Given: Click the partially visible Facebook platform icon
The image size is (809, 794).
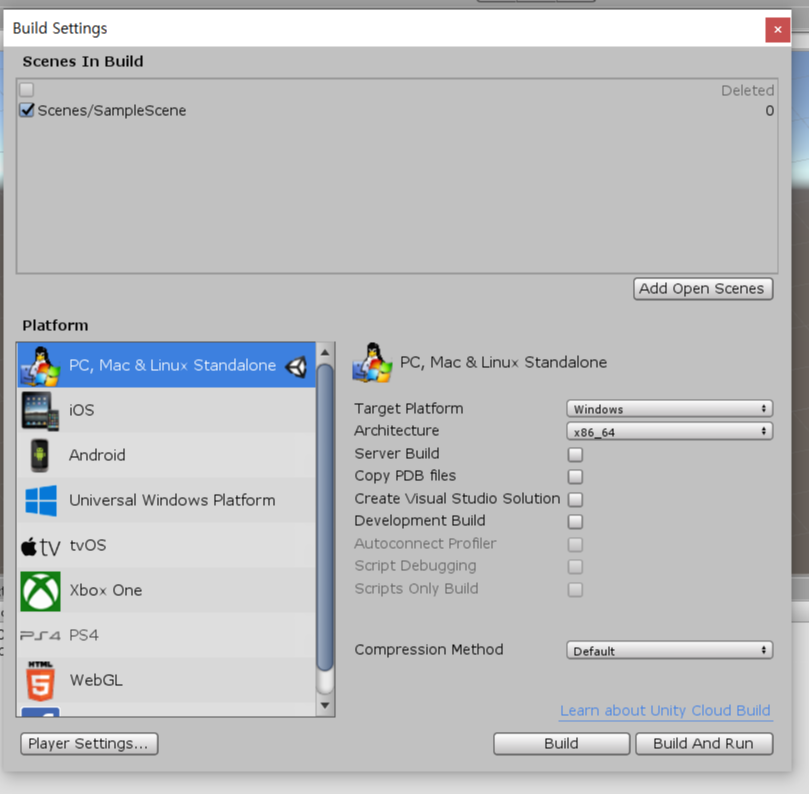Looking at the screenshot, I should [40, 711].
